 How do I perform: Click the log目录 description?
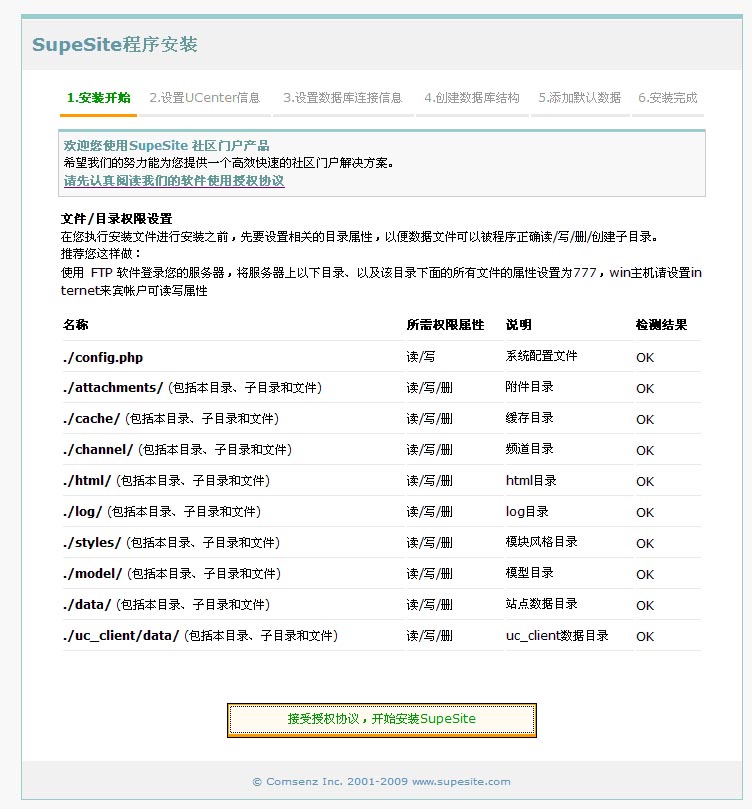point(527,511)
